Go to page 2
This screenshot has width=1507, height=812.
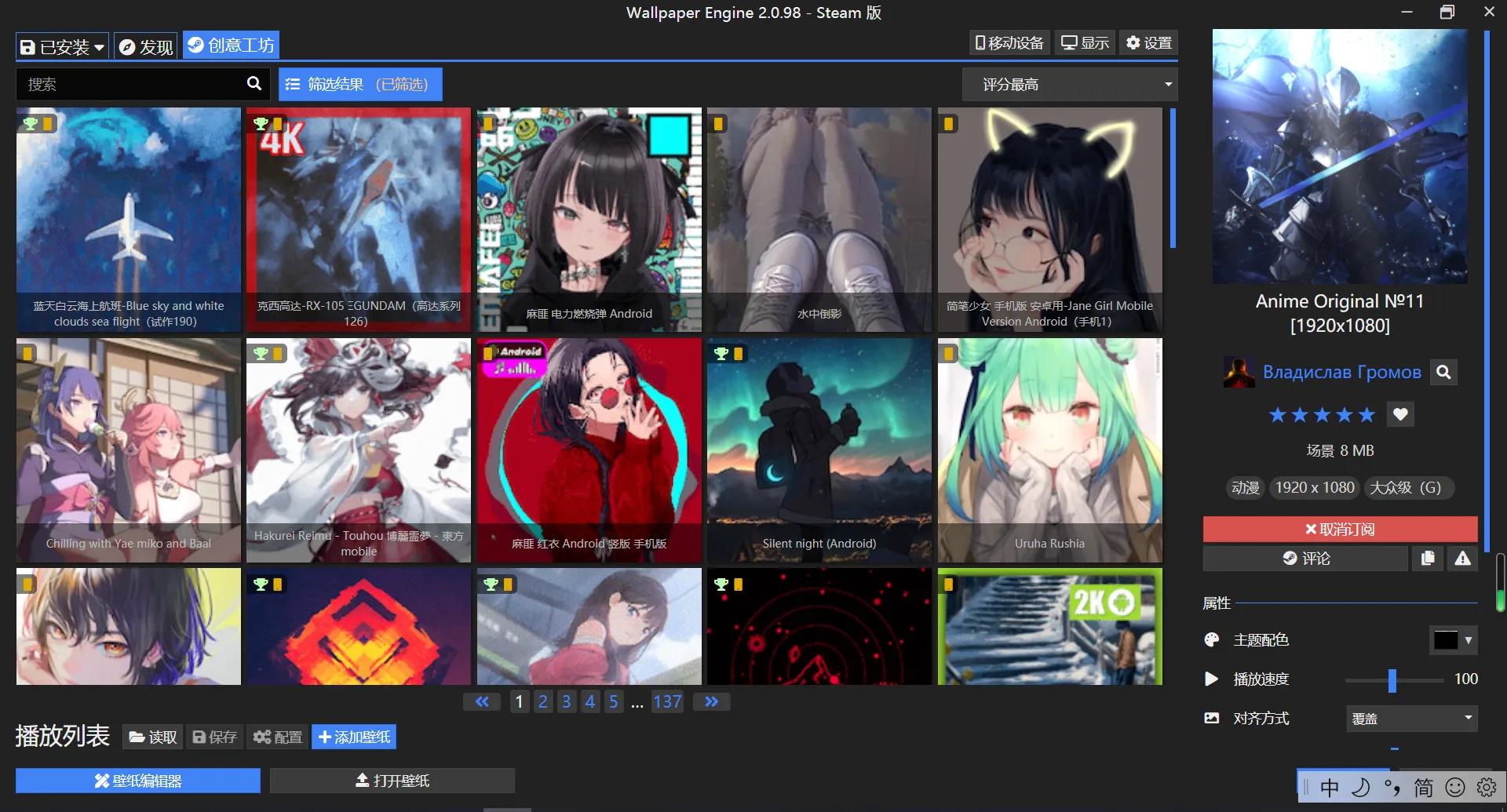click(542, 701)
